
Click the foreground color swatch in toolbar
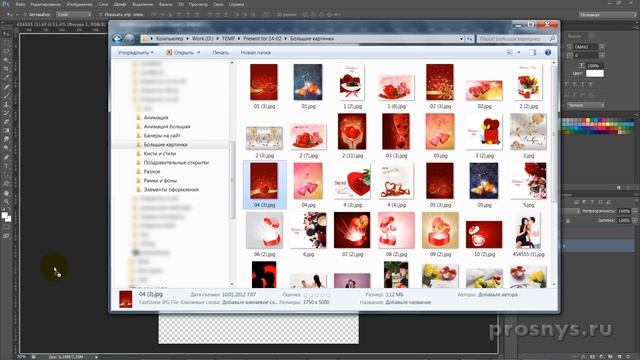click(4, 216)
